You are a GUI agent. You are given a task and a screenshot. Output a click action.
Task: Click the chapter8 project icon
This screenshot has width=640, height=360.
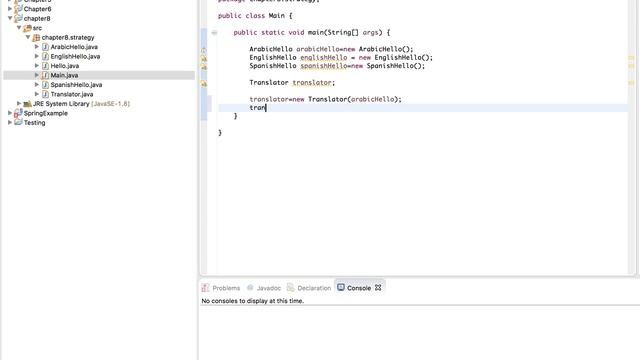point(18,18)
